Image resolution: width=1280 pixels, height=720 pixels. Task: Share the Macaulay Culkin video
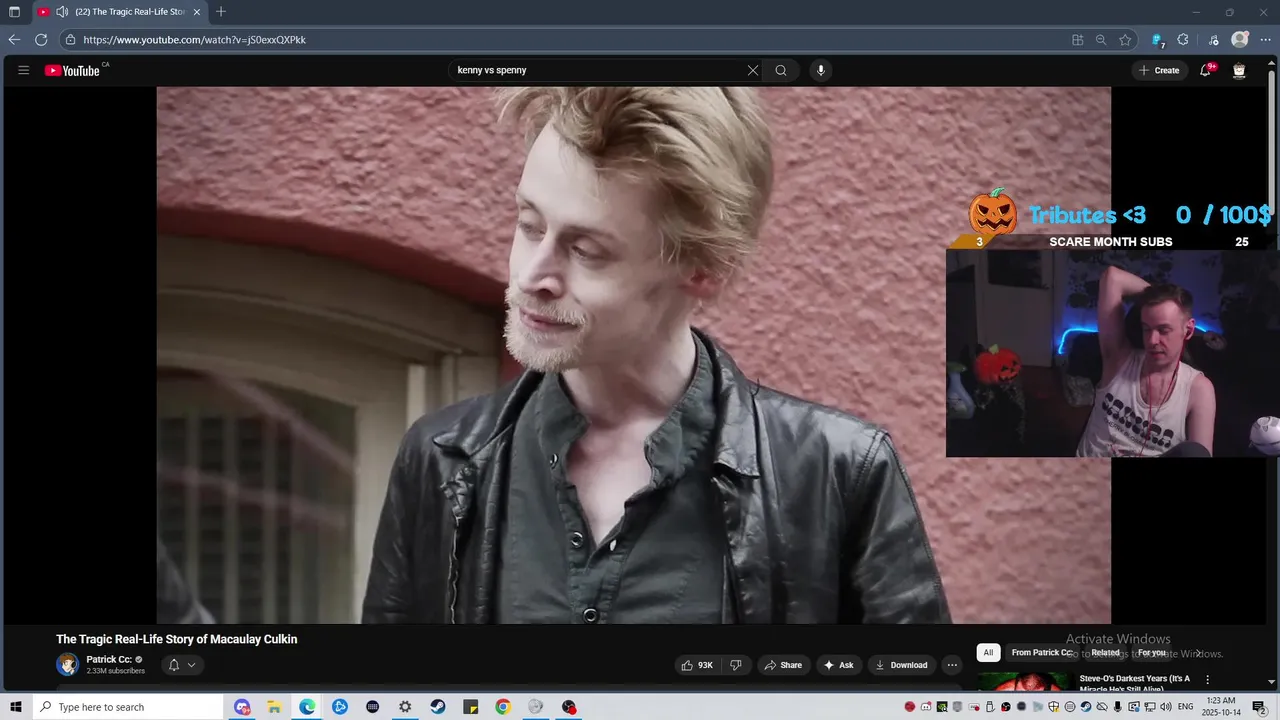[783, 665]
